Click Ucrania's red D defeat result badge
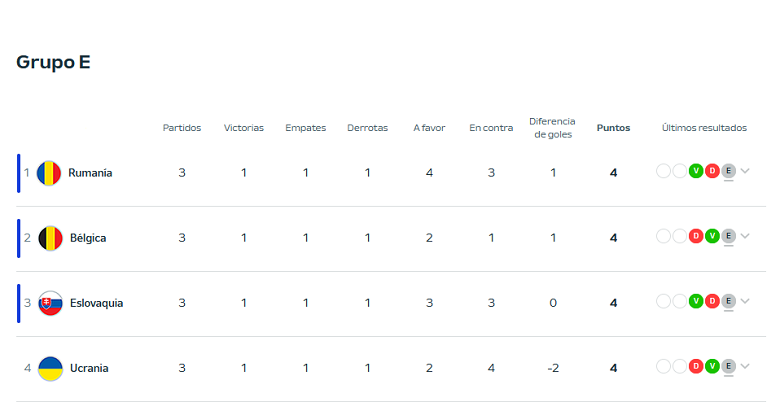Screen dimensions: 780x402 click(x=696, y=366)
